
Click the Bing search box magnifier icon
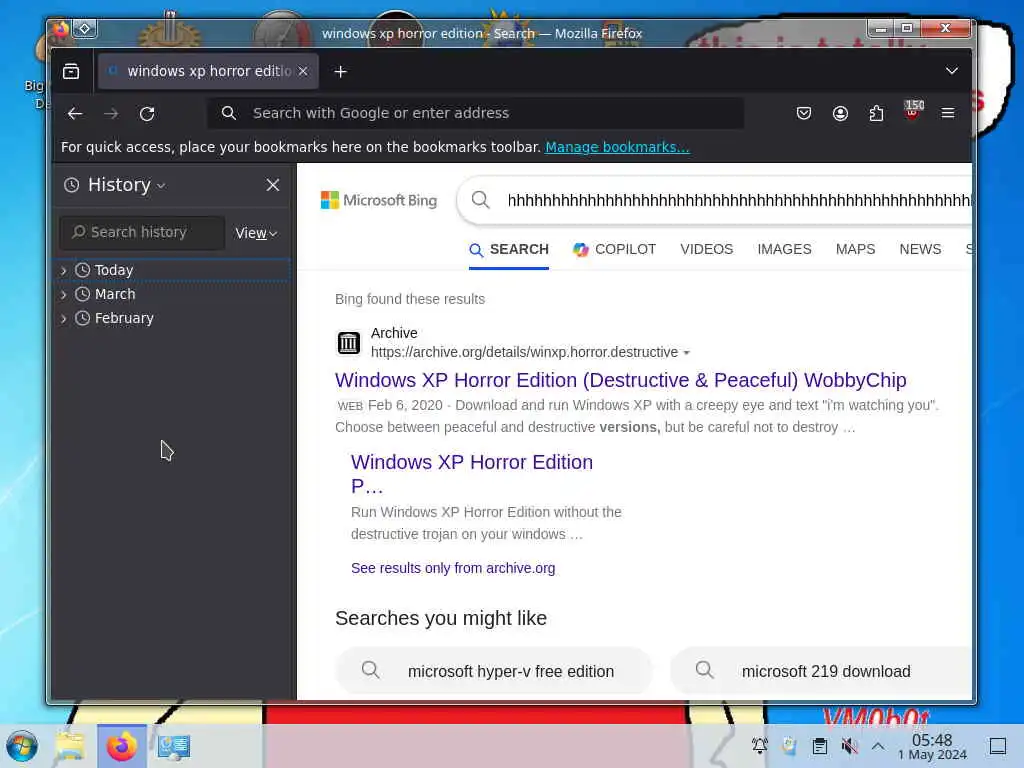[481, 200]
